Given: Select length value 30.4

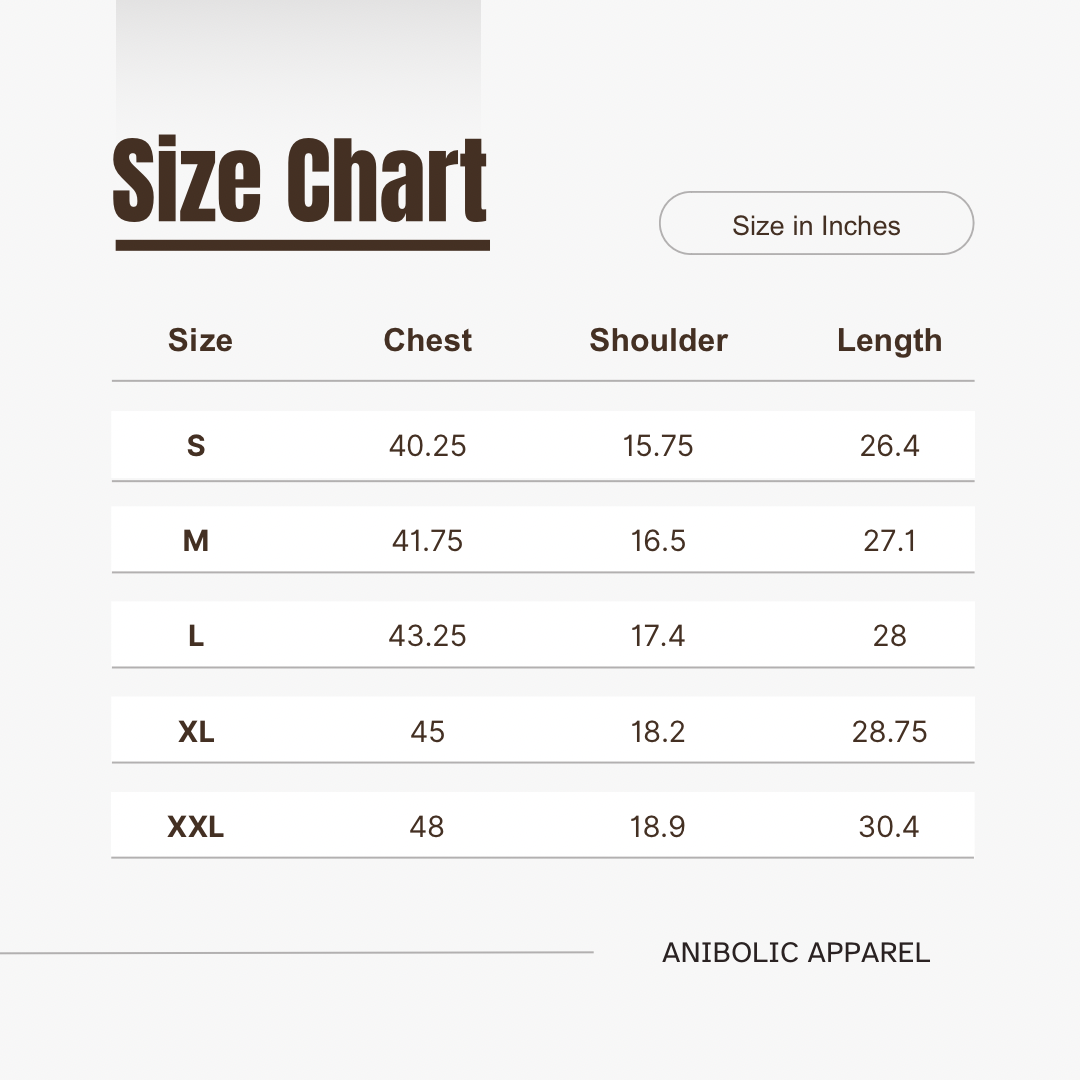Looking at the screenshot, I should point(889,827).
